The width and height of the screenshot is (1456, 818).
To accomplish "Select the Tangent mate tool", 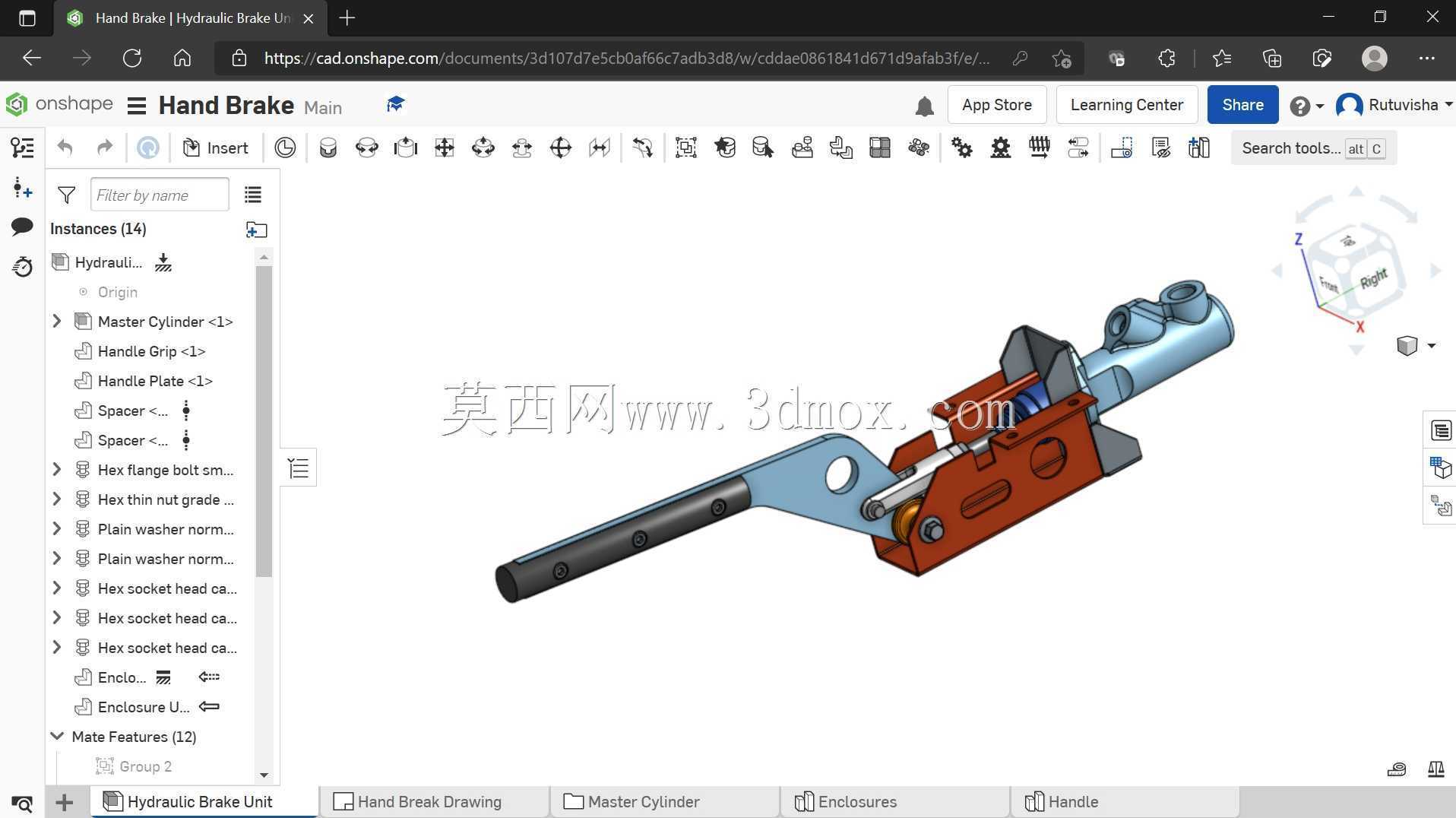I will [x=643, y=147].
